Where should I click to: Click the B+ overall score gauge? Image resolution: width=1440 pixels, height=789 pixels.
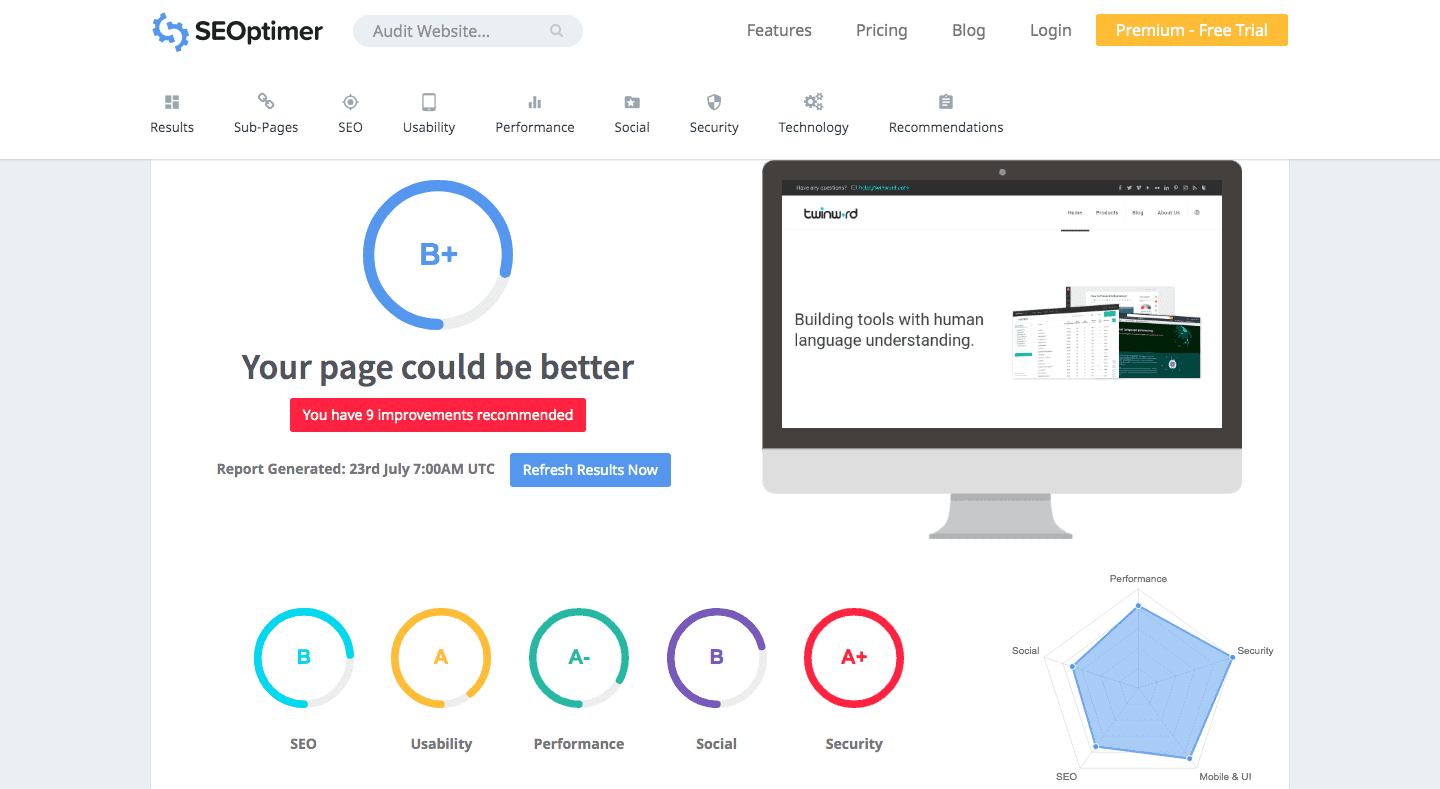[x=438, y=254]
